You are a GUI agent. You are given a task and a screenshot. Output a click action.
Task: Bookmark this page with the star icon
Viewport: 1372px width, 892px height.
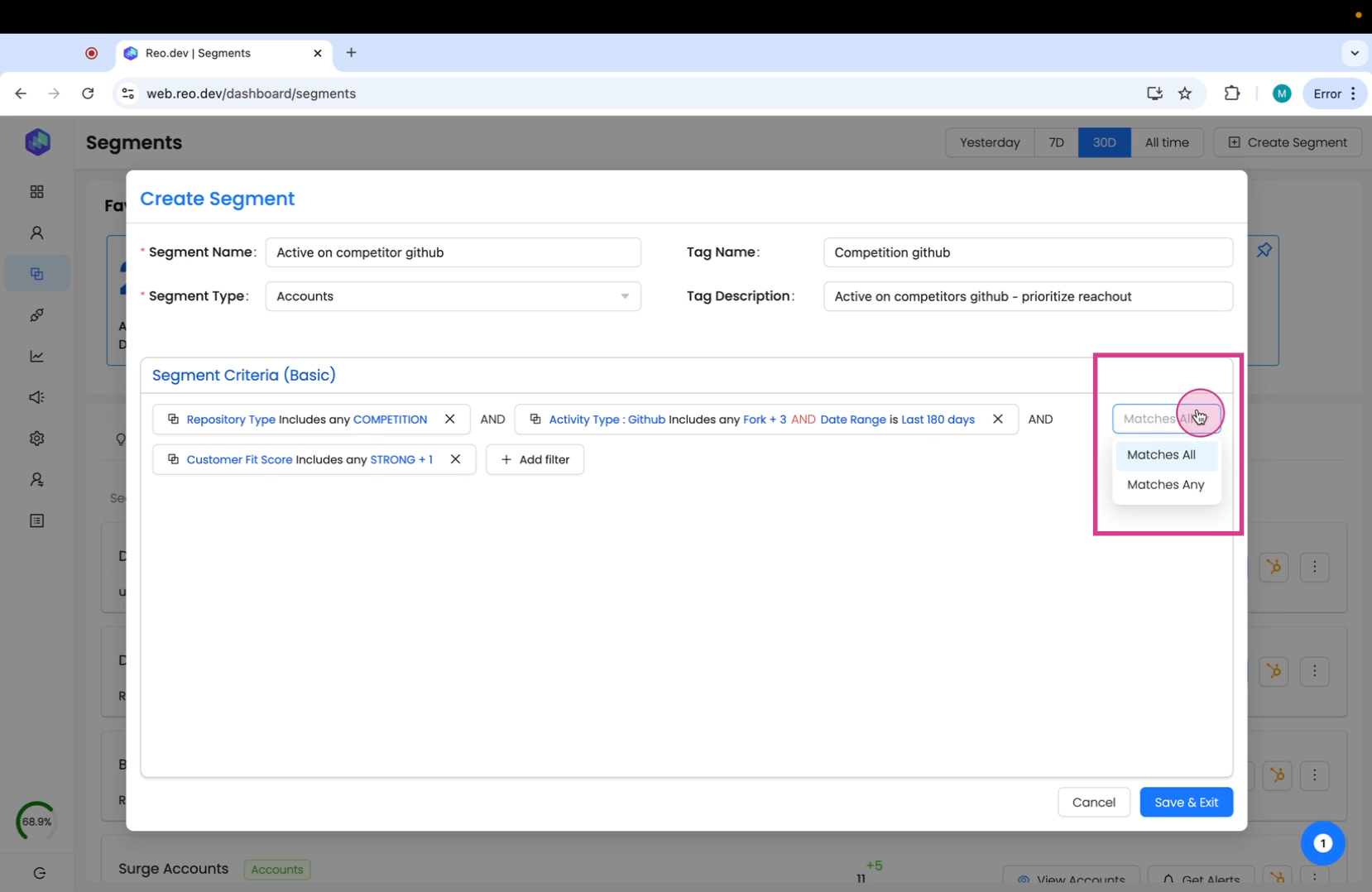(x=1185, y=94)
